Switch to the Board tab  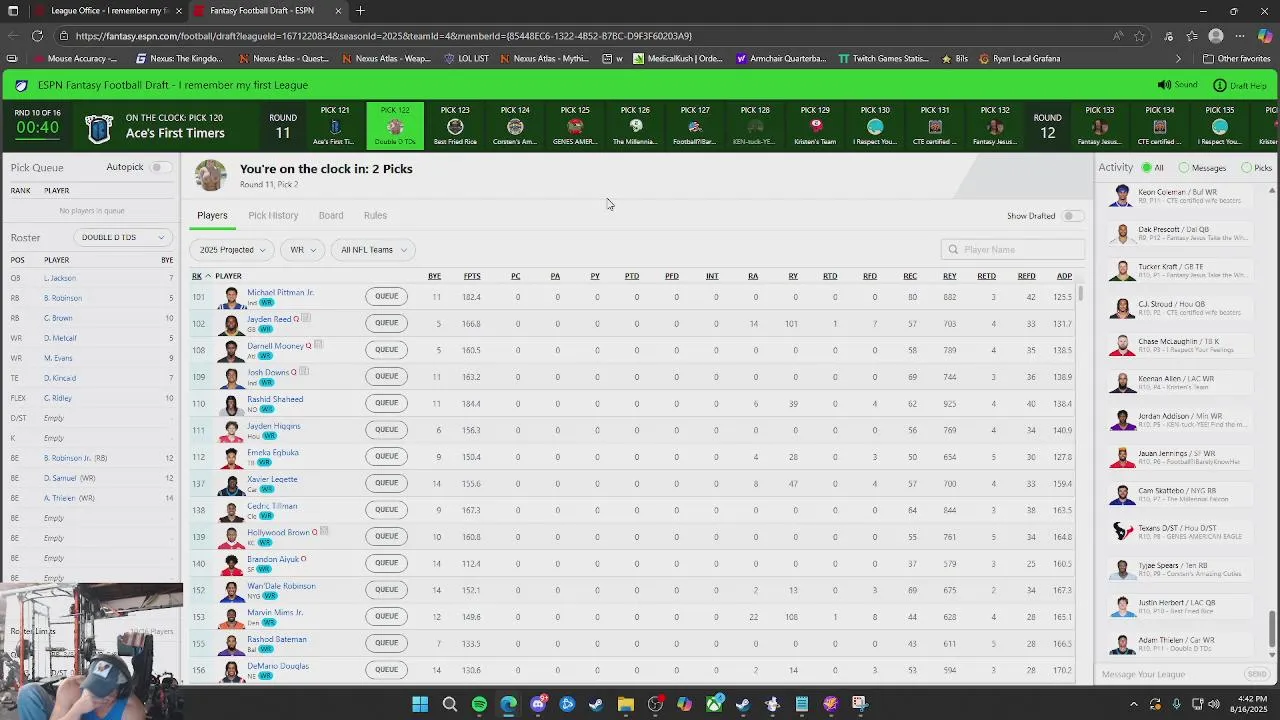click(331, 216)
